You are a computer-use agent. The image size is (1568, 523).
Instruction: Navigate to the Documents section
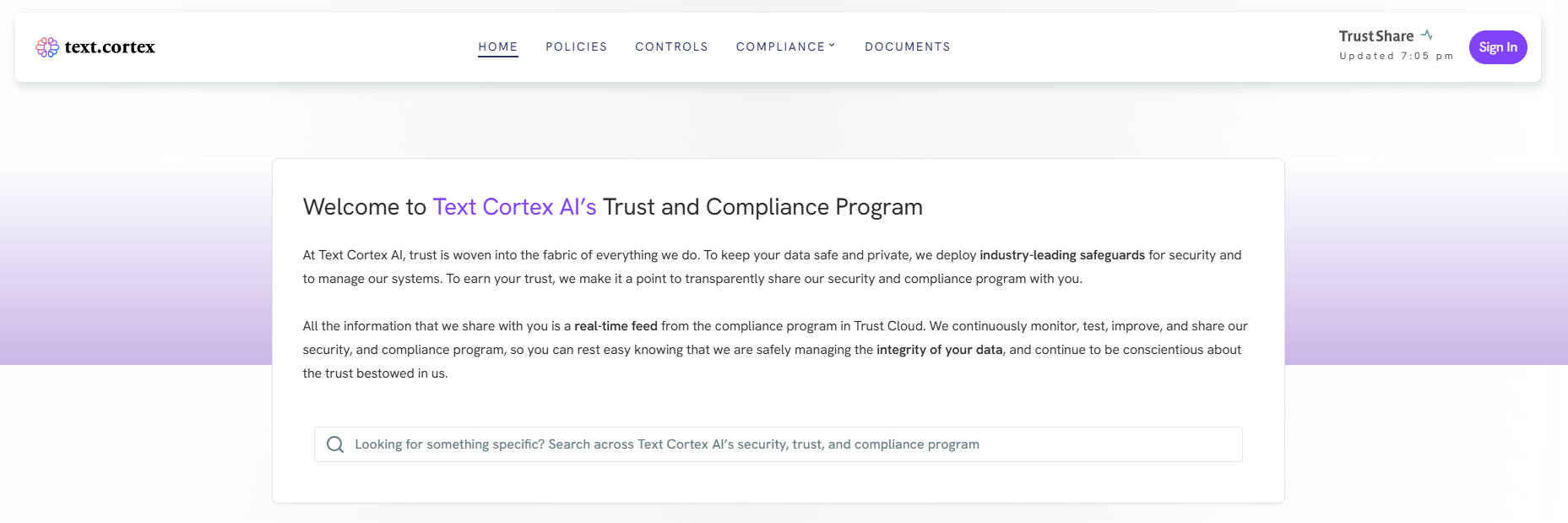point(908,47)
